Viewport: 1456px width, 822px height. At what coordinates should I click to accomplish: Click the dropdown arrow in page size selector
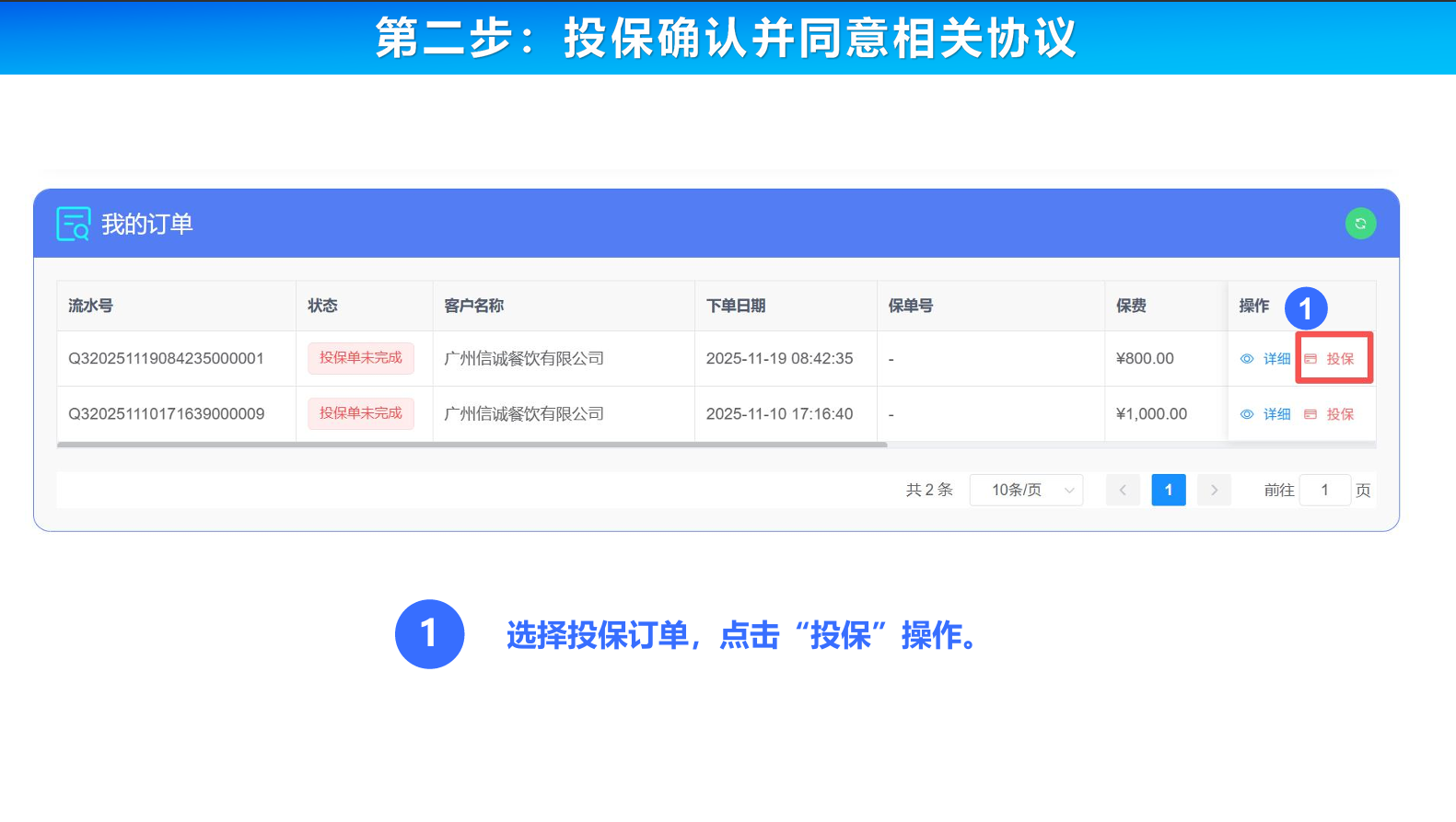pyautogui.click(x=1069, y=490)
